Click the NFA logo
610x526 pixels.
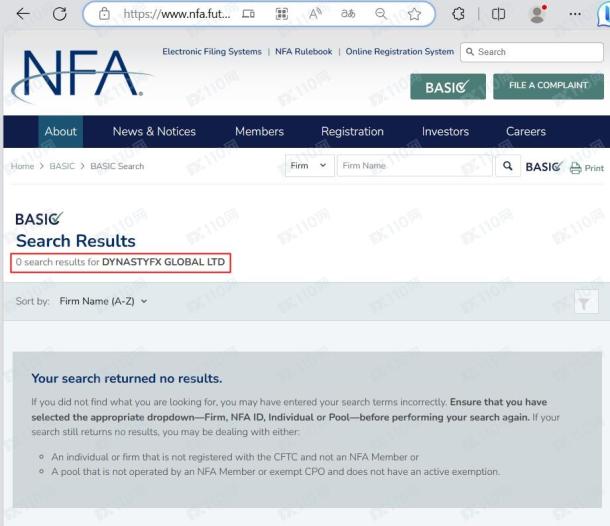(x=81, y=75)
